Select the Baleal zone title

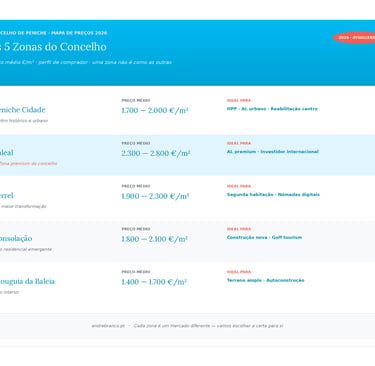(x=7, y=153)
